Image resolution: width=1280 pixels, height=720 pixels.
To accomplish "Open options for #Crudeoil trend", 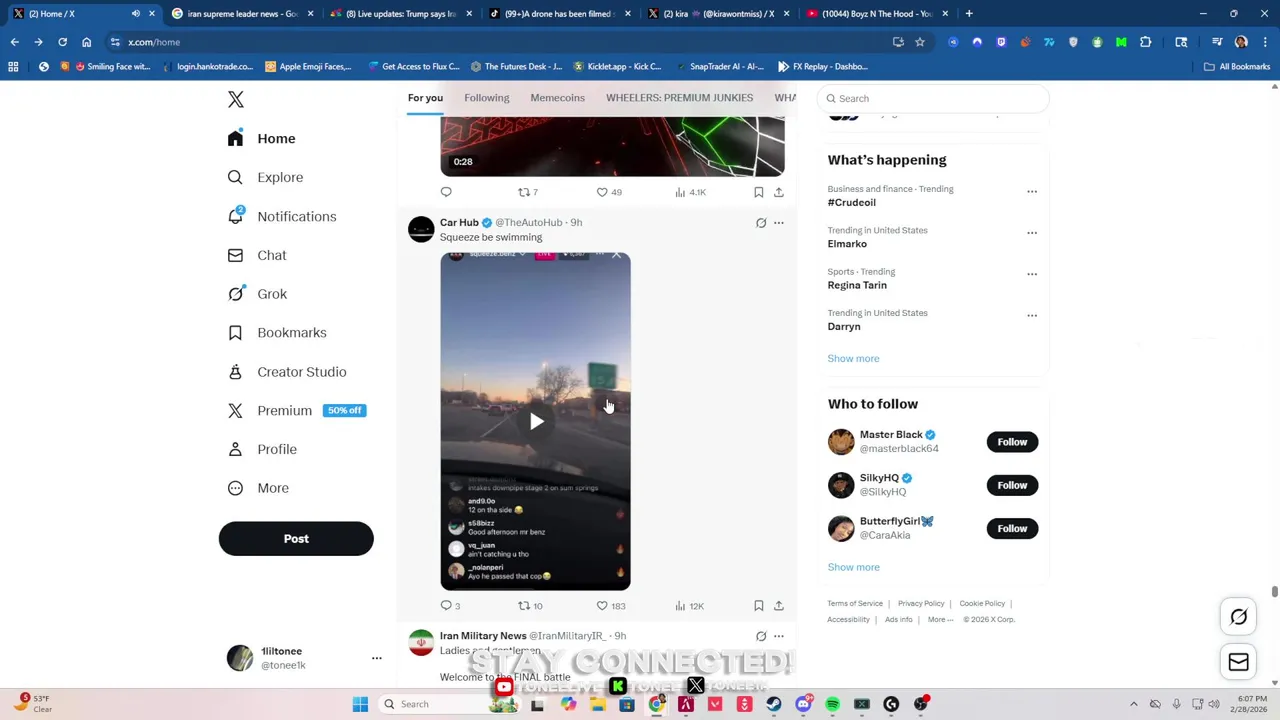I will 1032,191.
